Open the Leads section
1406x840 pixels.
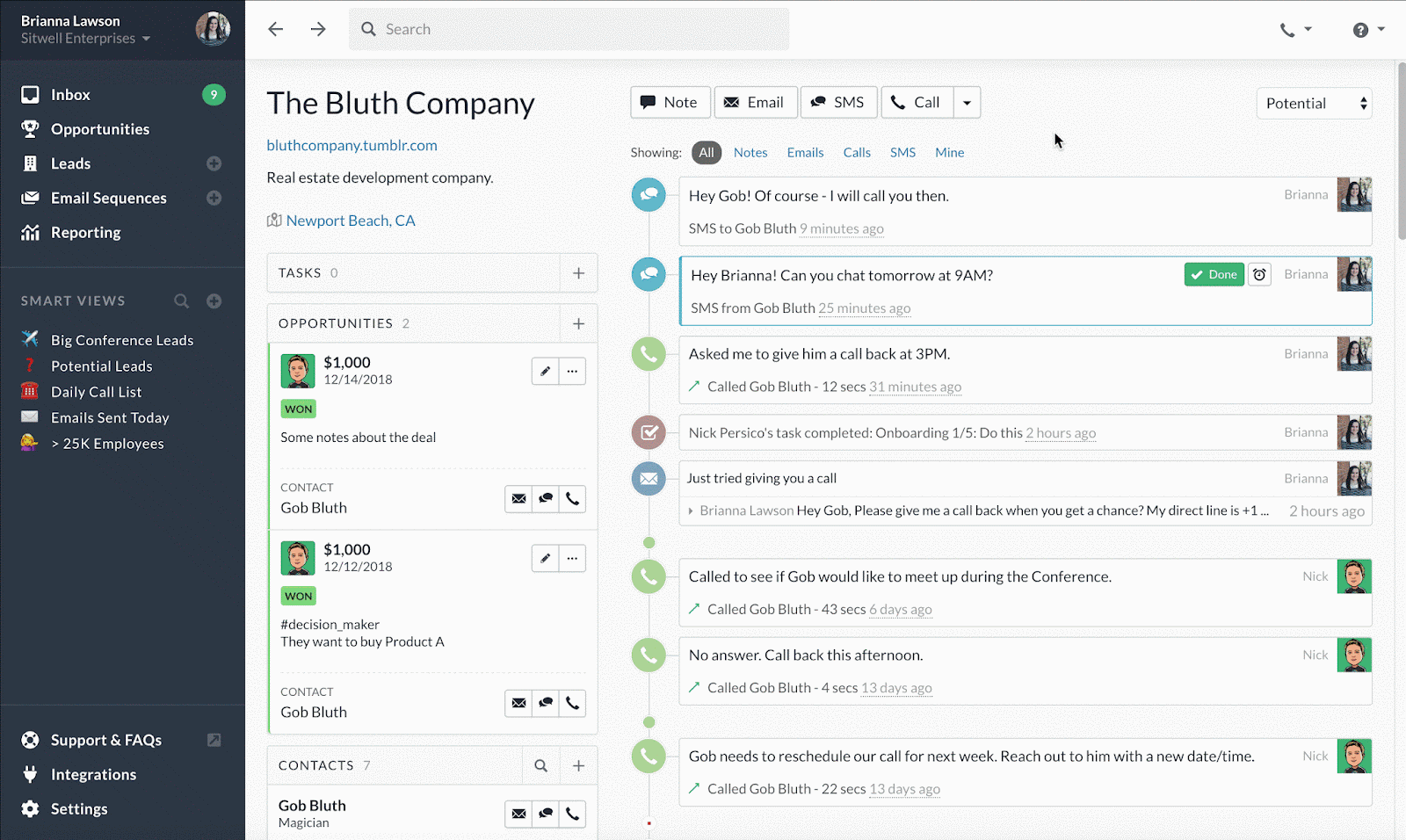70,163
